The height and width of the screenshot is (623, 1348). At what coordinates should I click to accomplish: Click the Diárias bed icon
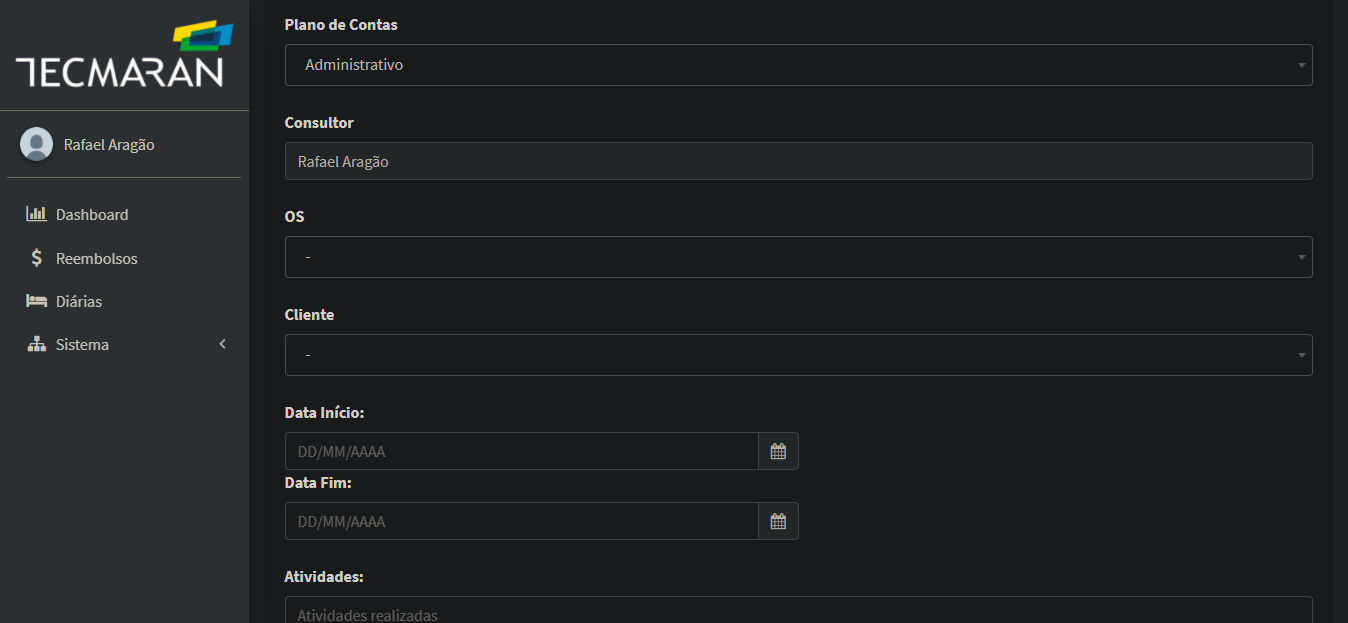tap(37, 301)
